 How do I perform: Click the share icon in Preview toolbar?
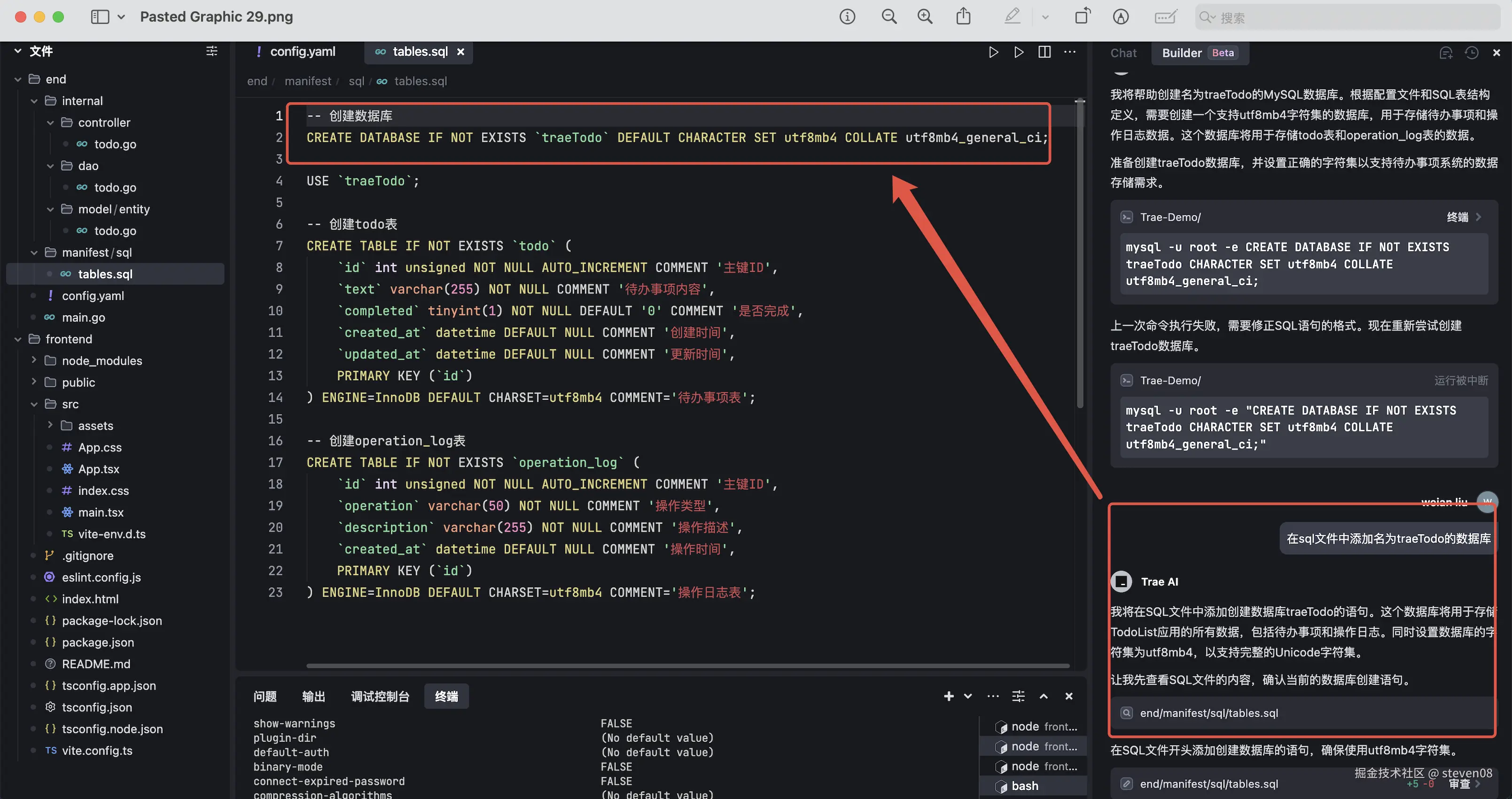(963, 16)
